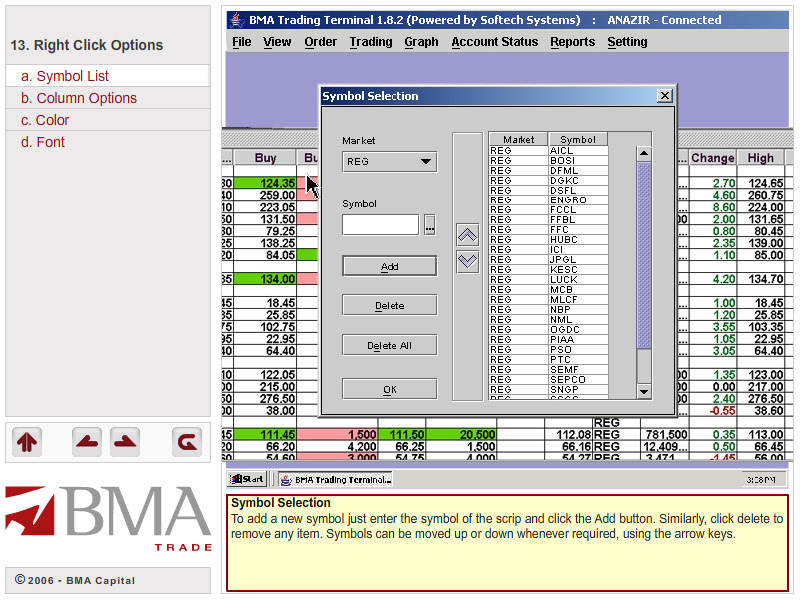Image resolution: width=800 pixels, height=600 pixels.
Task: Click the Change column header
Action: [712, 158]
